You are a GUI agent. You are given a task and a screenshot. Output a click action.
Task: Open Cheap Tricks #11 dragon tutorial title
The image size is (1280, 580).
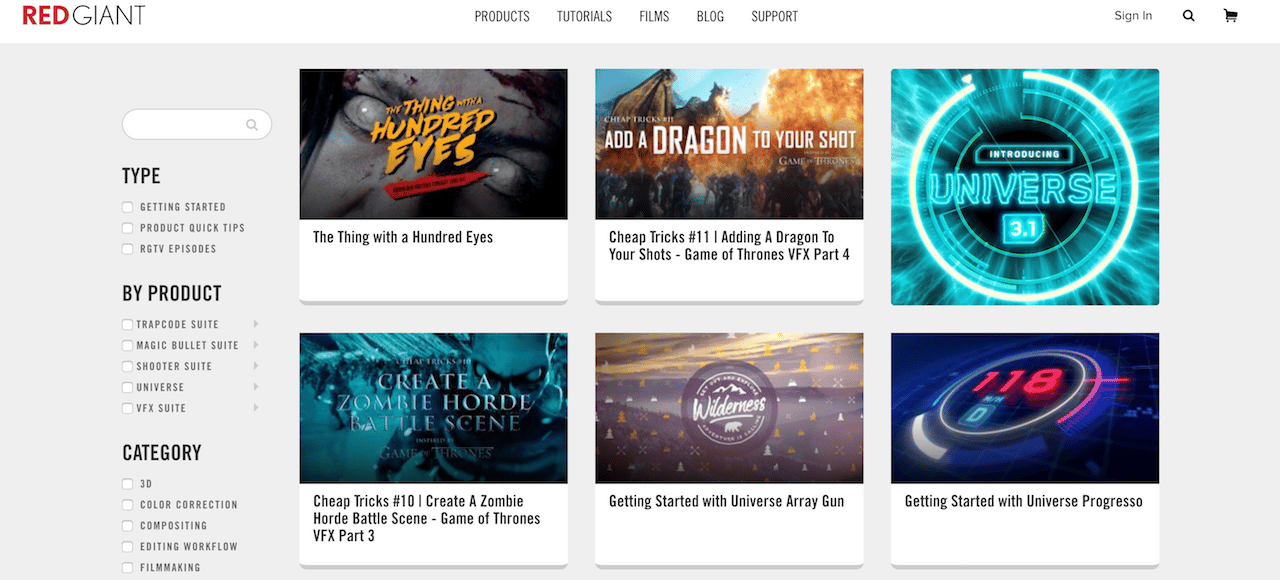729,246
